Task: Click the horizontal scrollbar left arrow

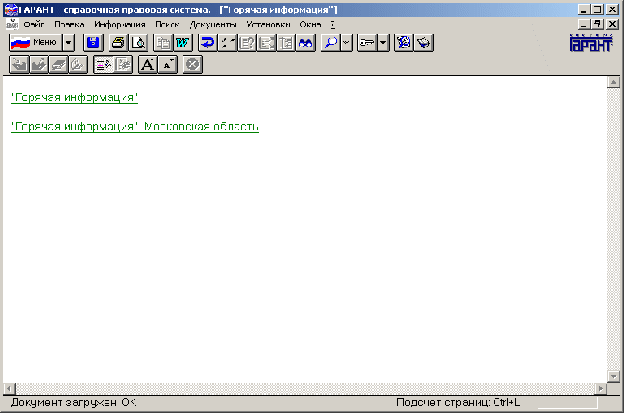Action: click(10, 388)
